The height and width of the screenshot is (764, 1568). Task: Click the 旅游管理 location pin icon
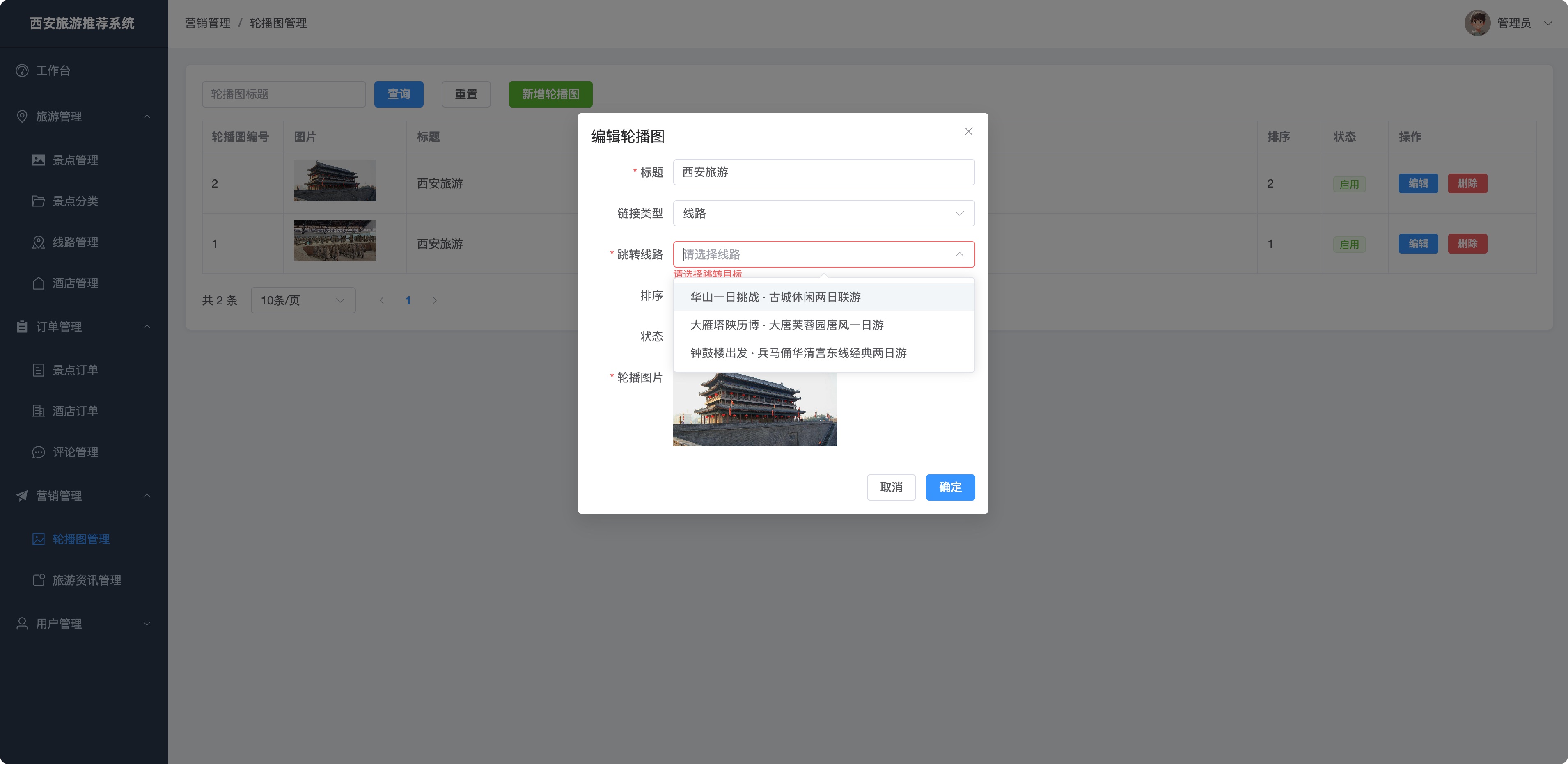22,116
